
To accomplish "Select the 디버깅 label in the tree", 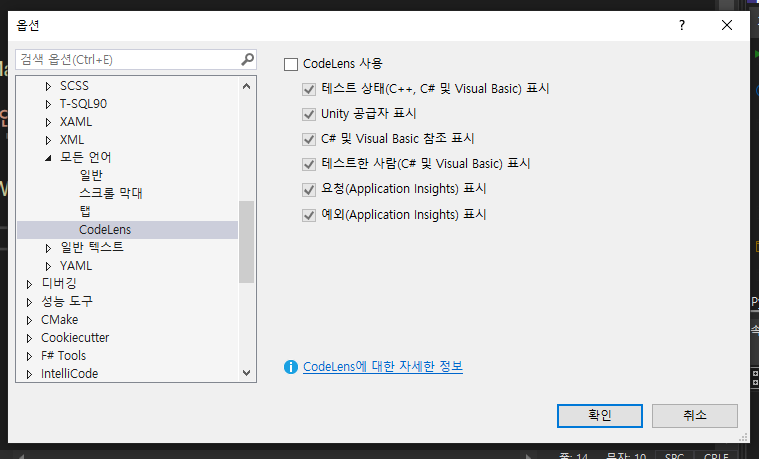I will click(x=59, y=283).
